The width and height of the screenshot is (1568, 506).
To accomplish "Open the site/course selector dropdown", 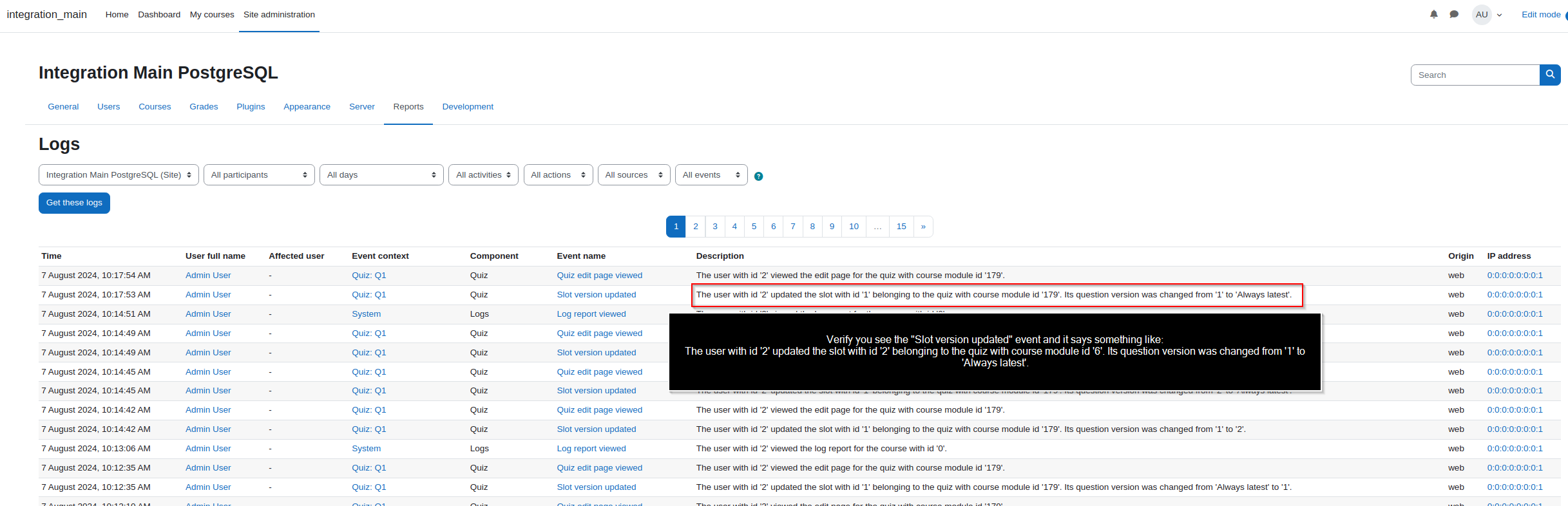I will click(119, 175).
